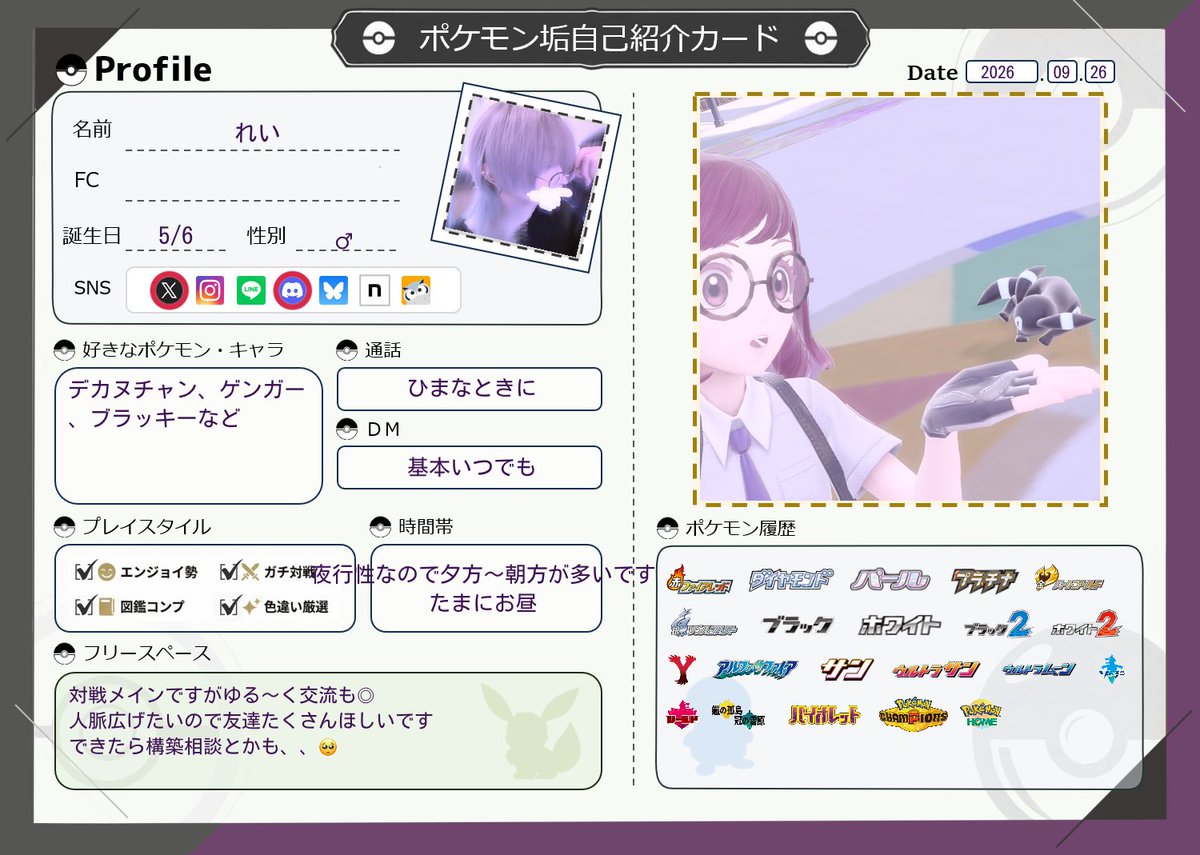Viewport: 1200px width, 855px height.
Task: Toggle the エンジョイ勢 checkbox
Action: [x=84, y=572]
